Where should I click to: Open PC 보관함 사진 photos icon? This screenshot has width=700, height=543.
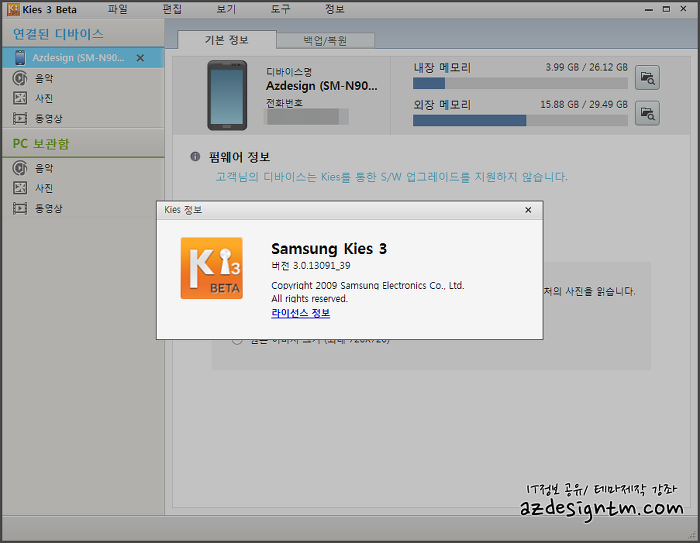pyautogui.click(x=20, y=188)
